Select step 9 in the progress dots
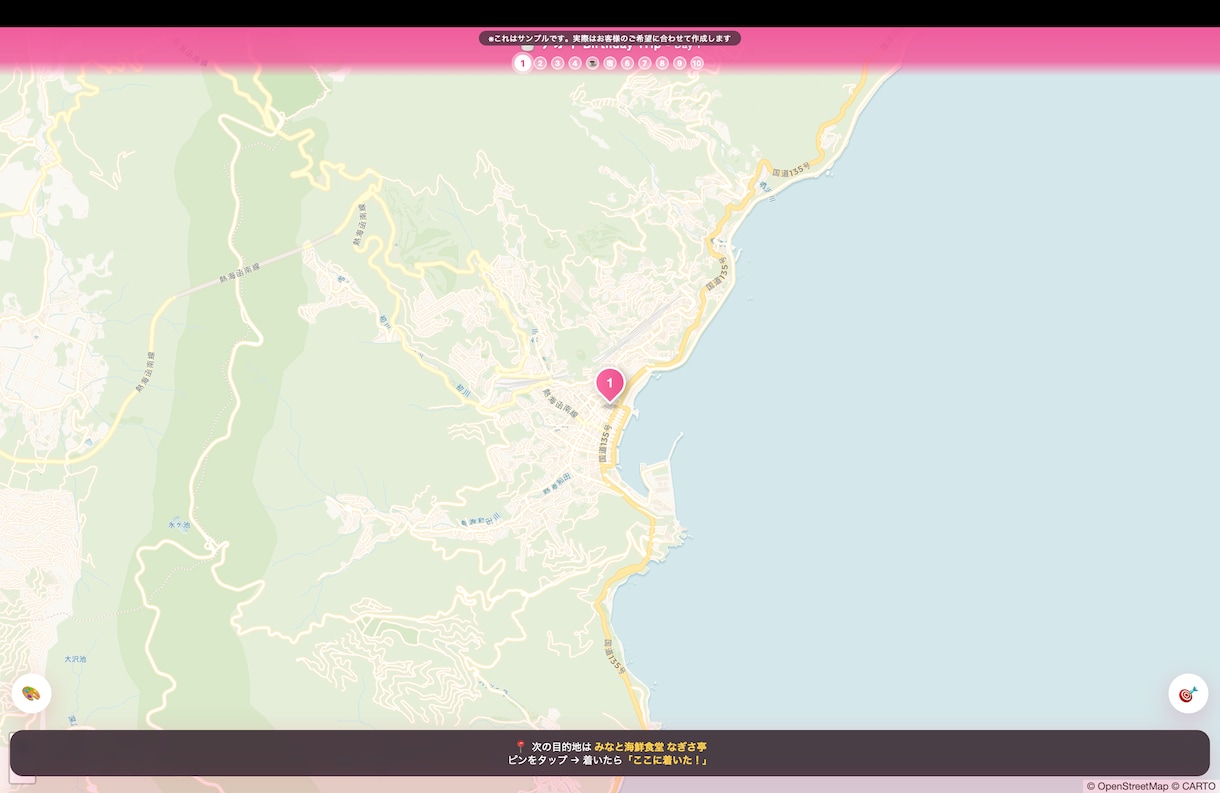This screenshot has height=793, width=1220. [679, 63]
